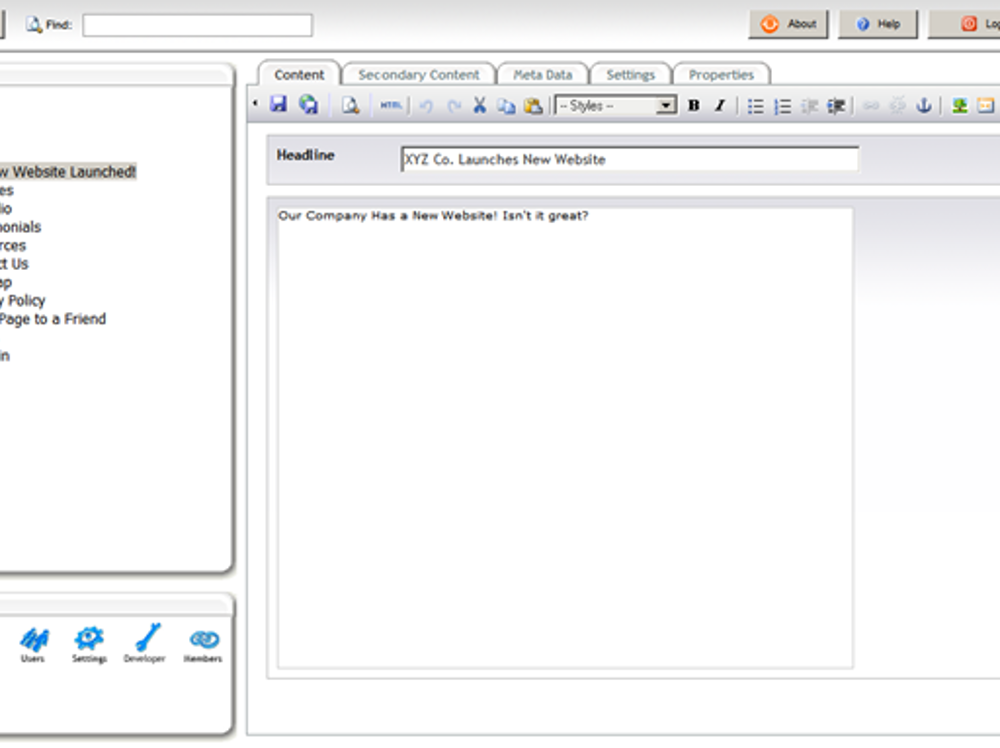This screenshot has height=748, width=1000.
Task: Toggle italic formatting
Action: (x=719, y=105)
